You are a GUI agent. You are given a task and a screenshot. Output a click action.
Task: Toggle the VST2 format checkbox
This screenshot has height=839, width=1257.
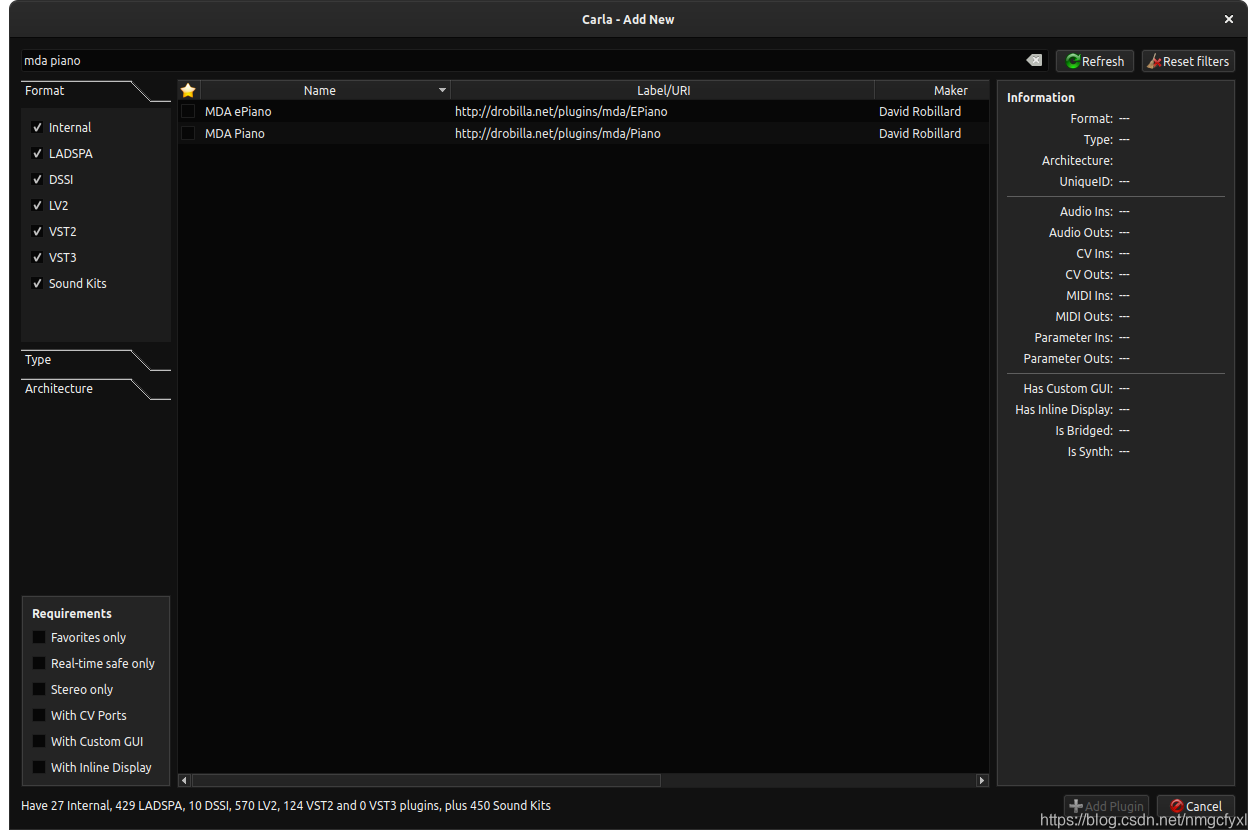[x=37, y=232]
